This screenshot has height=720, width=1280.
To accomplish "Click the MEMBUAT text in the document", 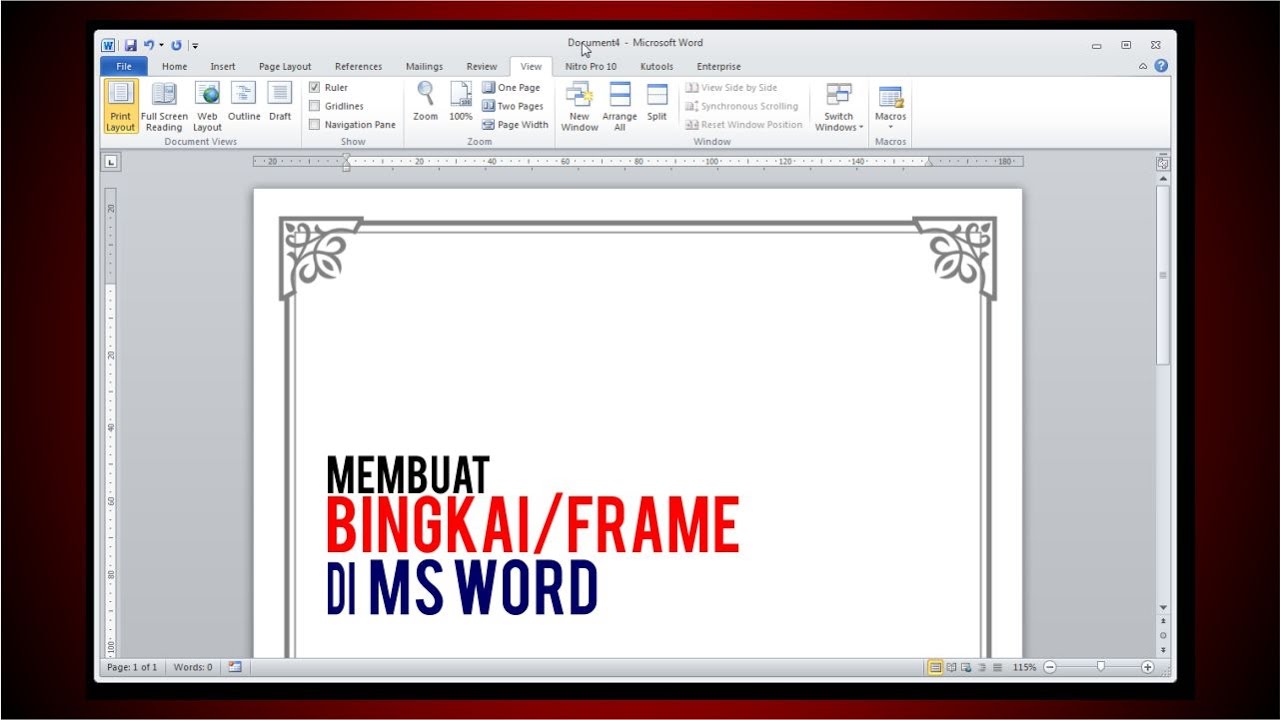I will (408, 476).
